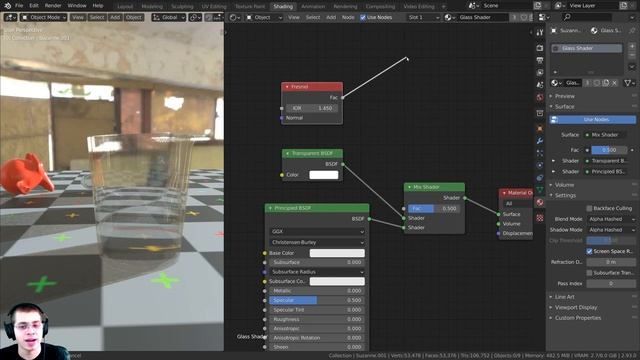Select Glass Shader material slot
Viewport: 640px width, 360px height.
[x=587, y=48]
